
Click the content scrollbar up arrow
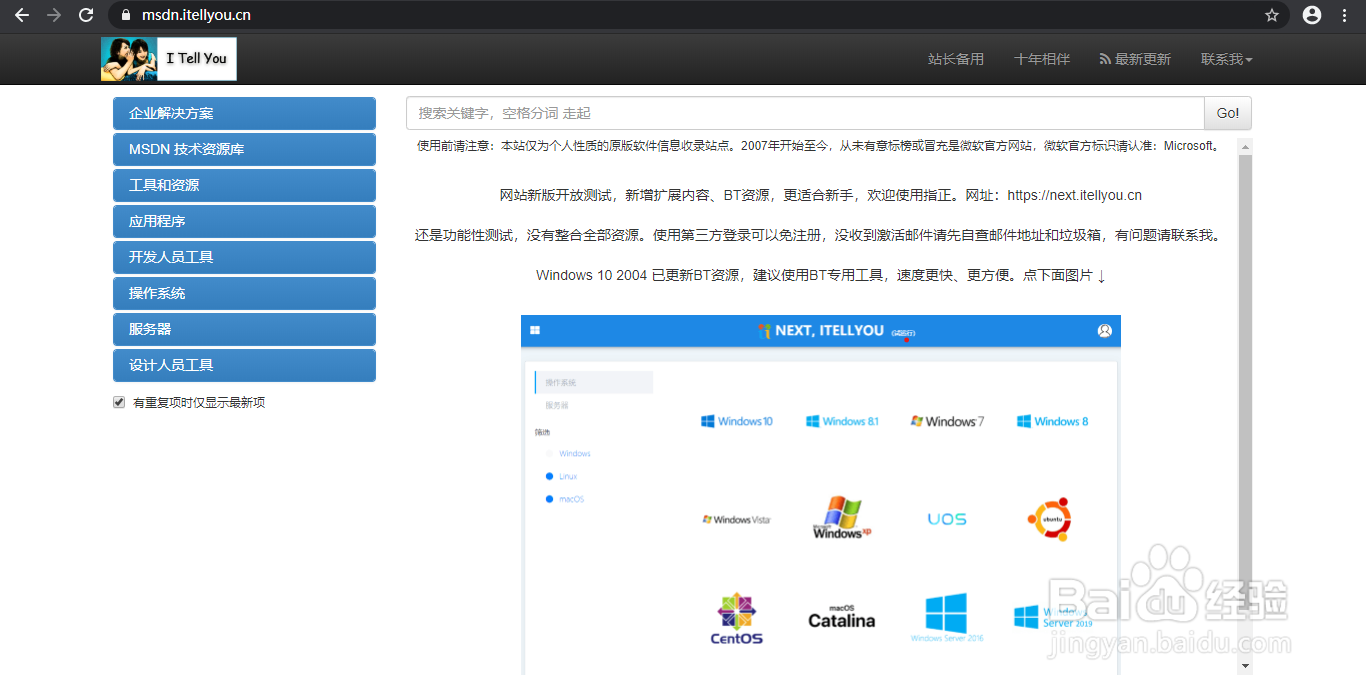click(x=1245, y=146)
